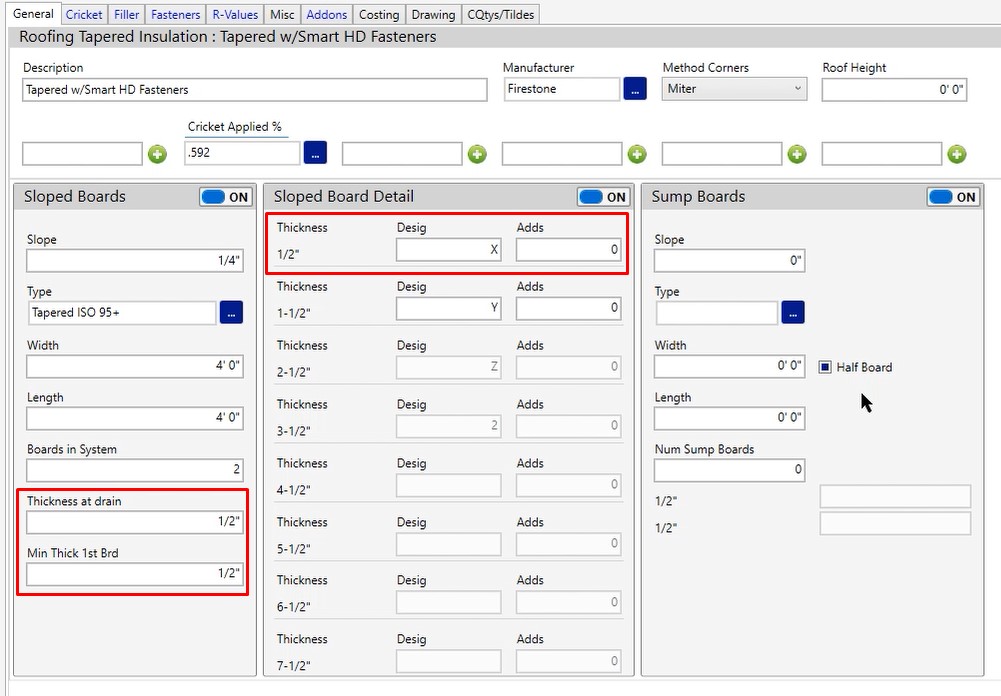Click the first green plus icon left of Cricket Applied

158,154
